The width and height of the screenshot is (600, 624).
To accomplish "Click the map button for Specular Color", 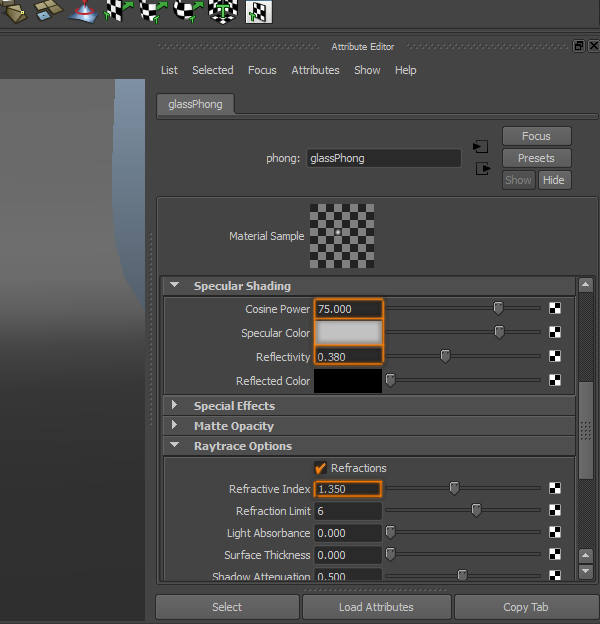I will pos(555,332).
